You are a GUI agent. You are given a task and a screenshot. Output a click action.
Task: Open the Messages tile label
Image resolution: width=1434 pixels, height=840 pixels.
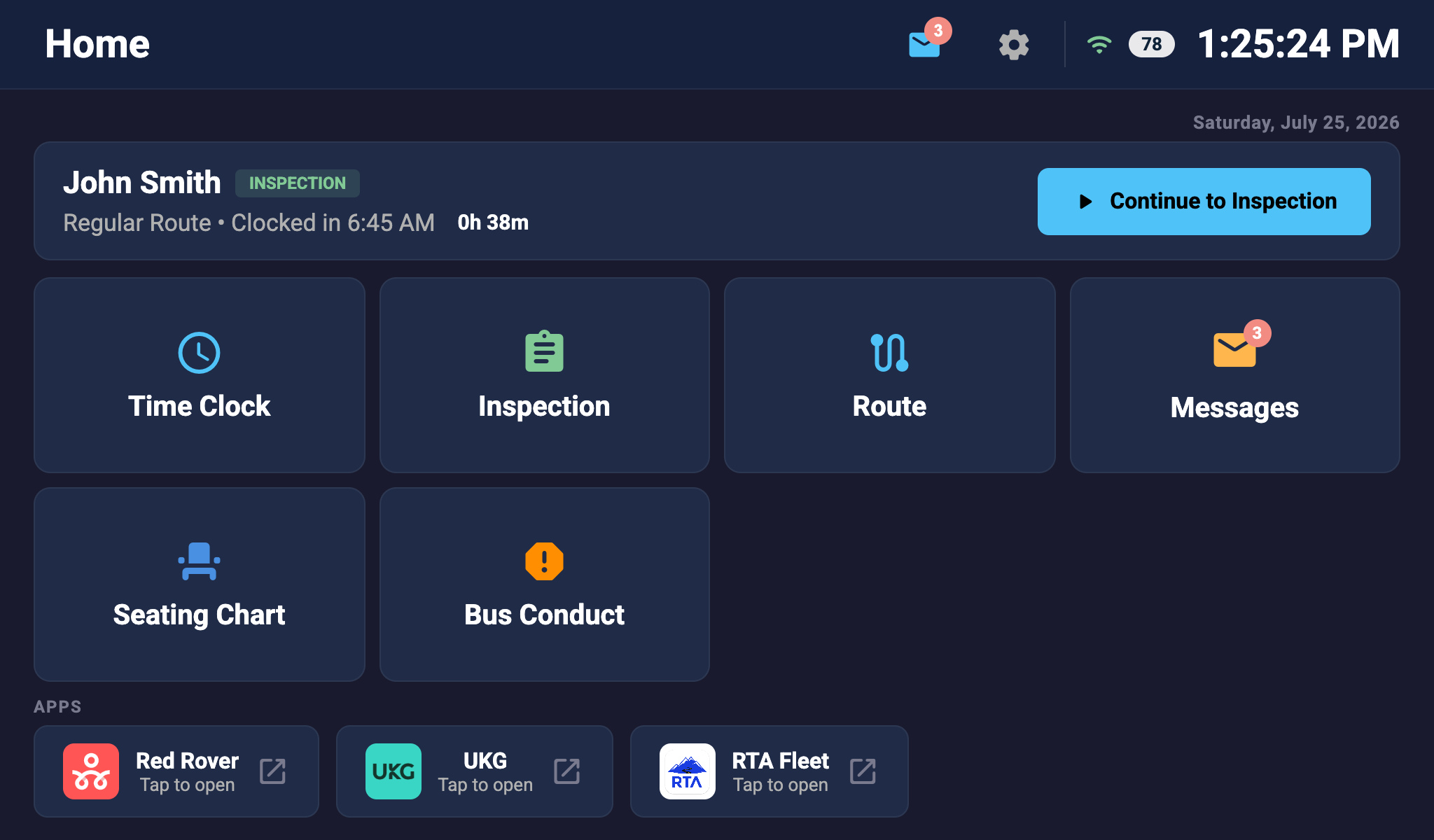tap(1234, 407)
